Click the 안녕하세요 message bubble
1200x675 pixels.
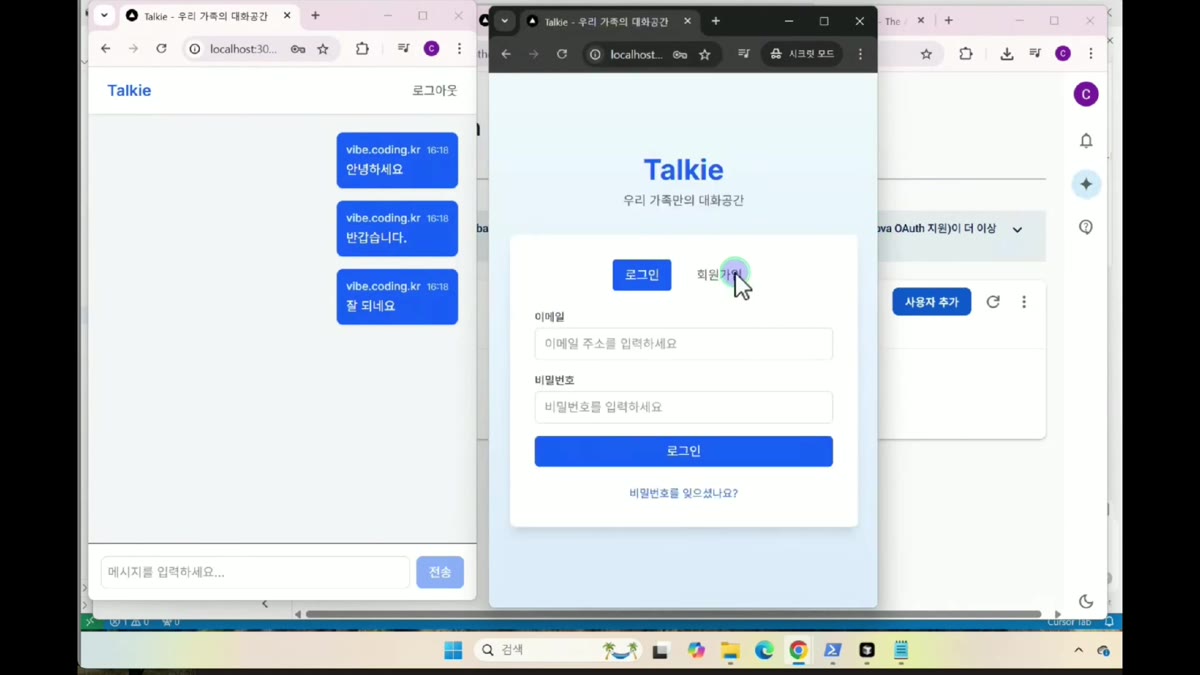397,160
